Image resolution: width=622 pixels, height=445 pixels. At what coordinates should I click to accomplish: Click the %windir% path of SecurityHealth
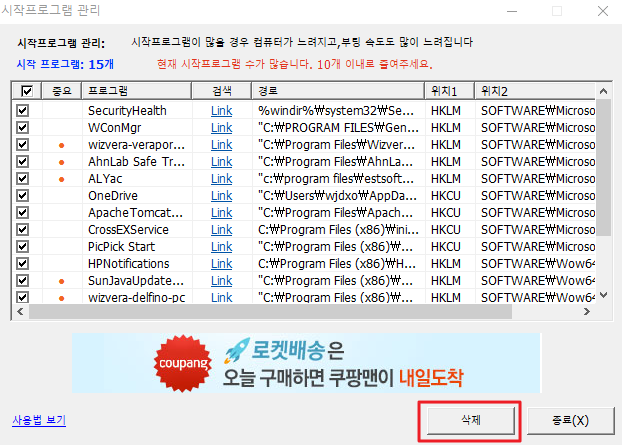(336, 111)
